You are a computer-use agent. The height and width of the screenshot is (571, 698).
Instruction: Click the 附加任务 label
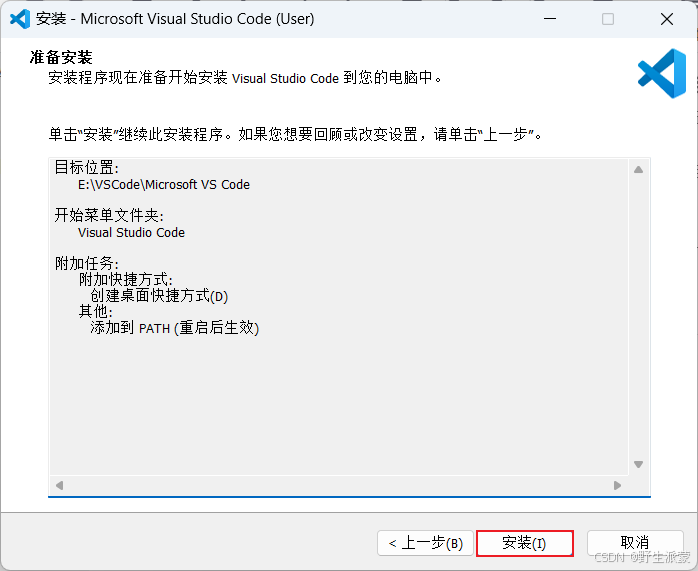(87, 263)
